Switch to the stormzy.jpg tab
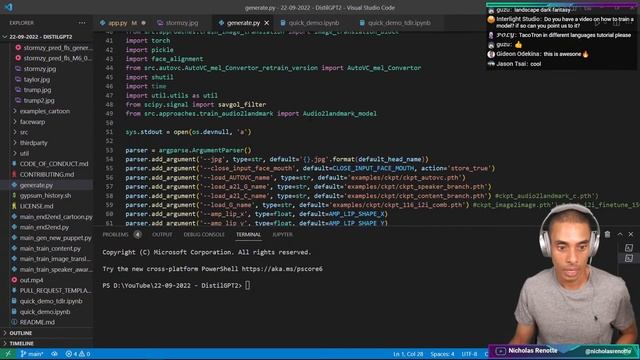 pos(182,23)
